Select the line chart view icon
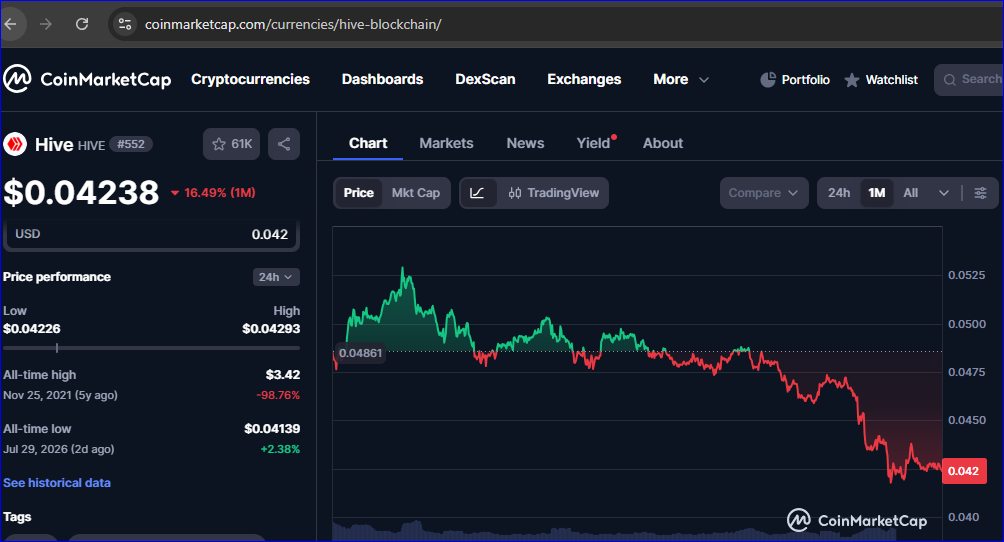 click(478, 193)
